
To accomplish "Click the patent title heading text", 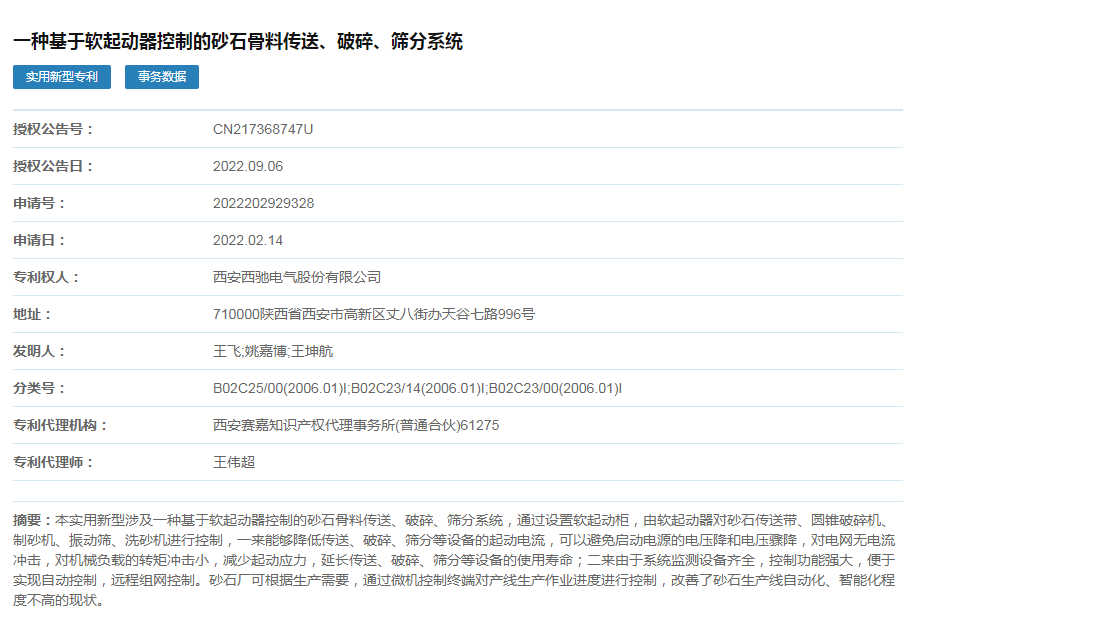I will [238, 42].
